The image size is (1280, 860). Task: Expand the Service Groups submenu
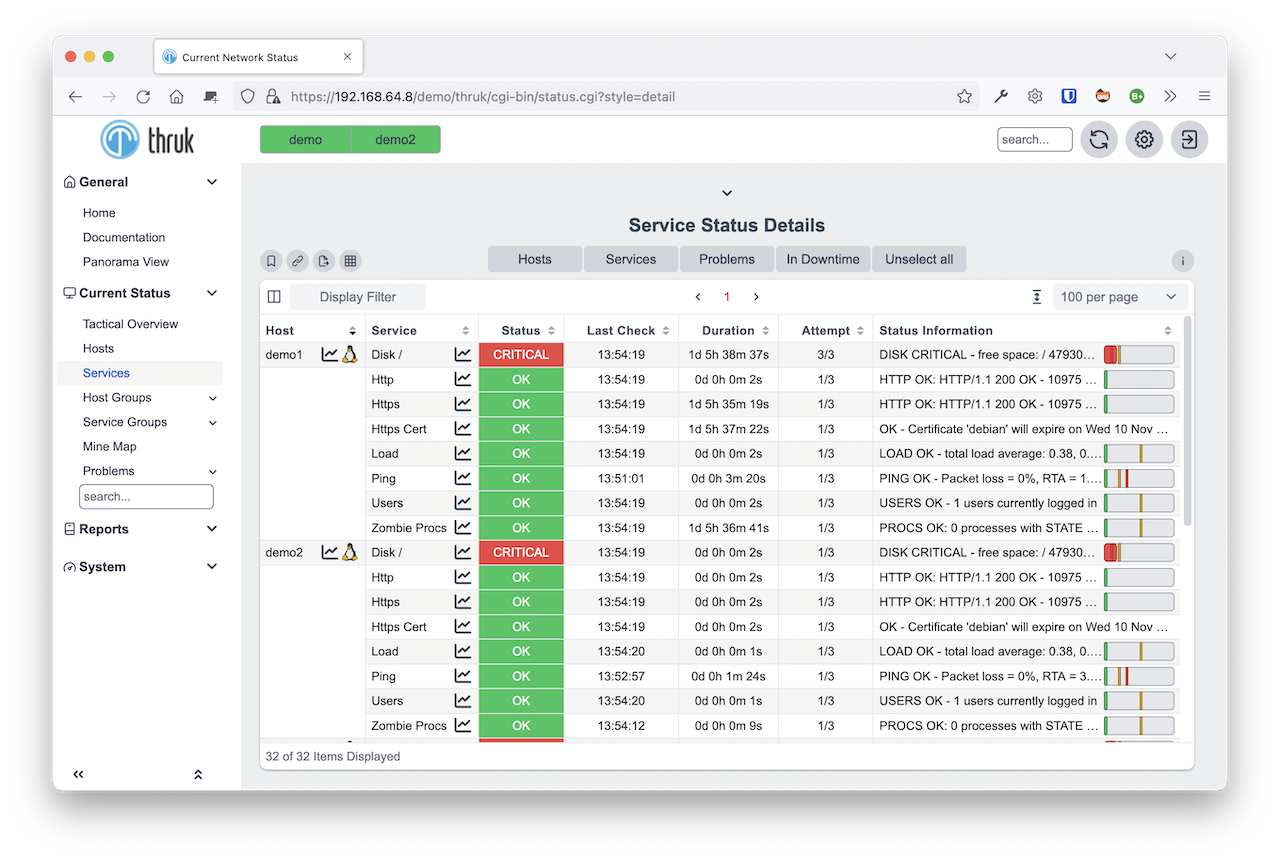point(213,423)
